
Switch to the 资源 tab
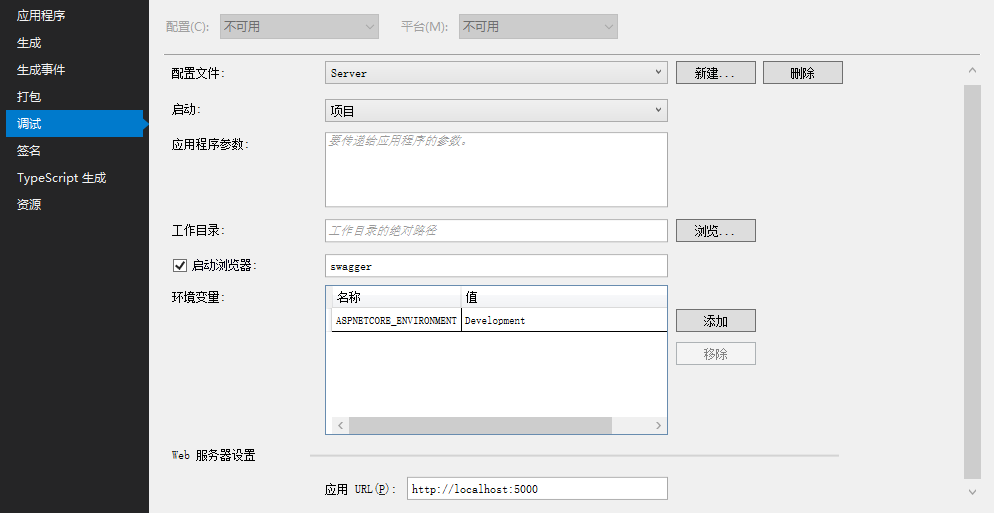pyautogui.click(x=30, y=205)
